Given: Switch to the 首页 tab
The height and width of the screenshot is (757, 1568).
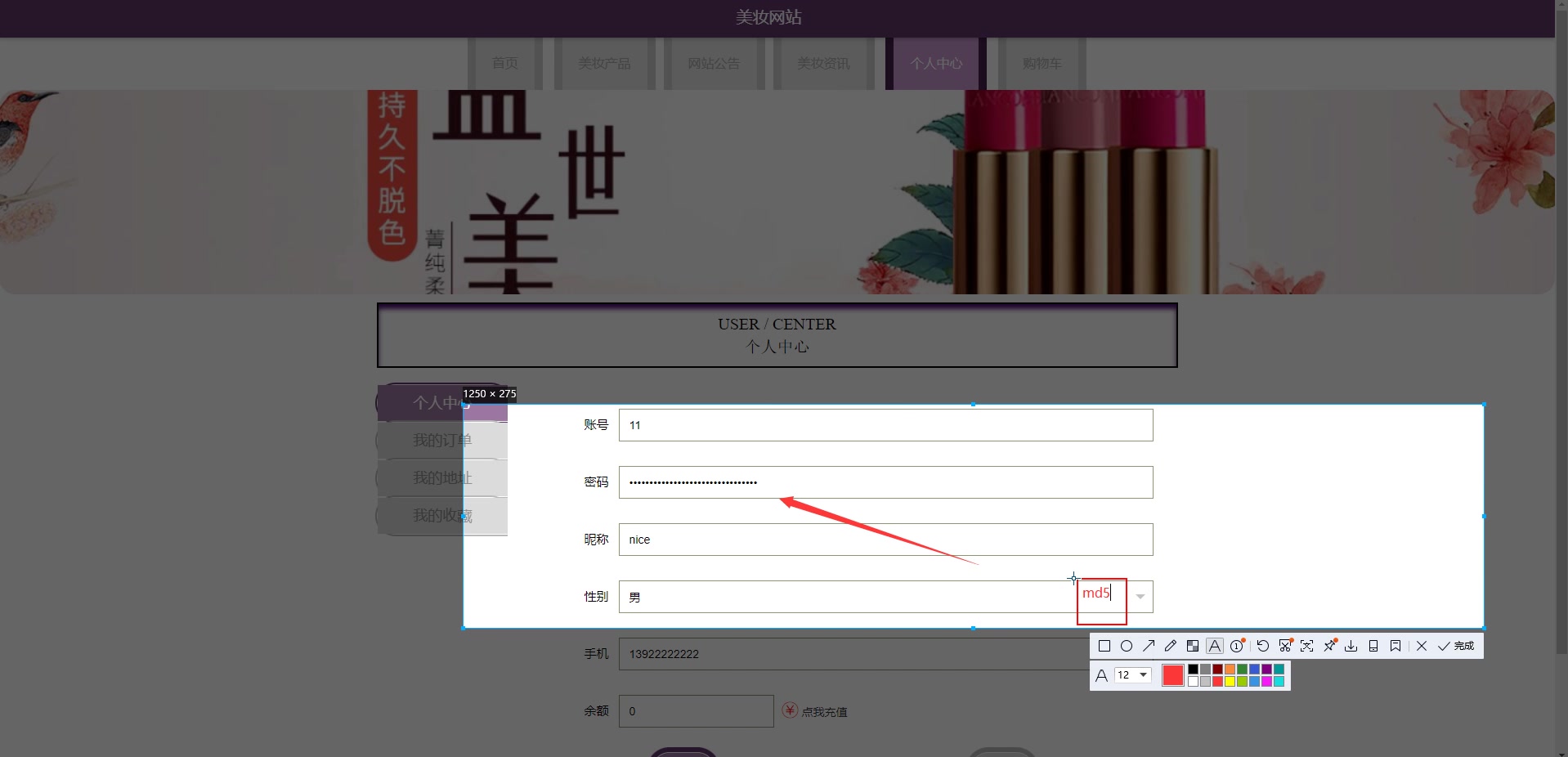Looking at the screenshot, I should tap(504, 63).
